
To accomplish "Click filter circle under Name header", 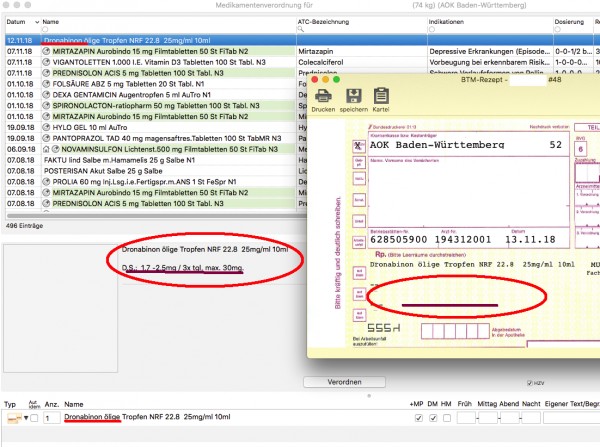I will 45,29.
